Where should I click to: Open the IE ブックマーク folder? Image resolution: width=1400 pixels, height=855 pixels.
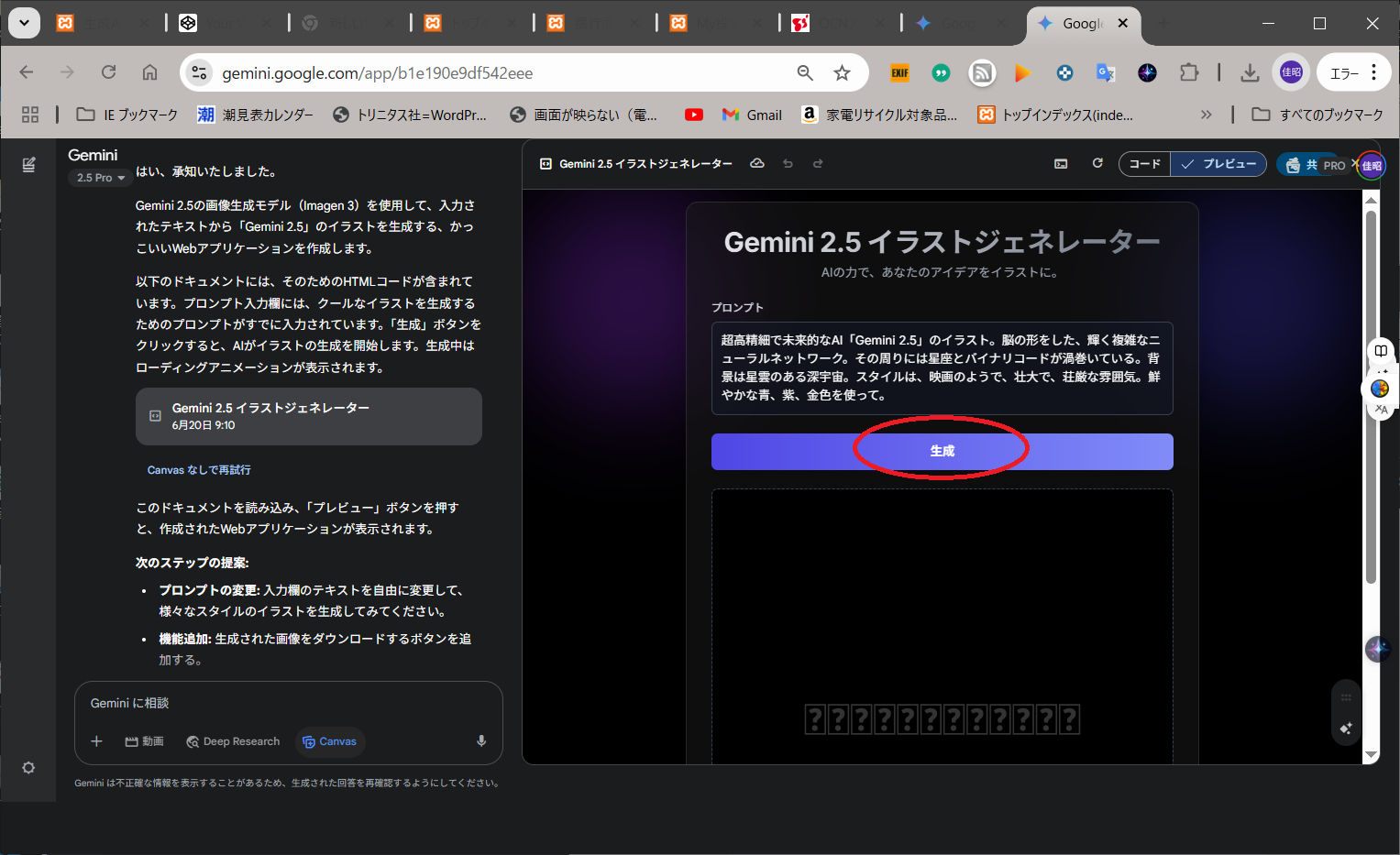127,115
